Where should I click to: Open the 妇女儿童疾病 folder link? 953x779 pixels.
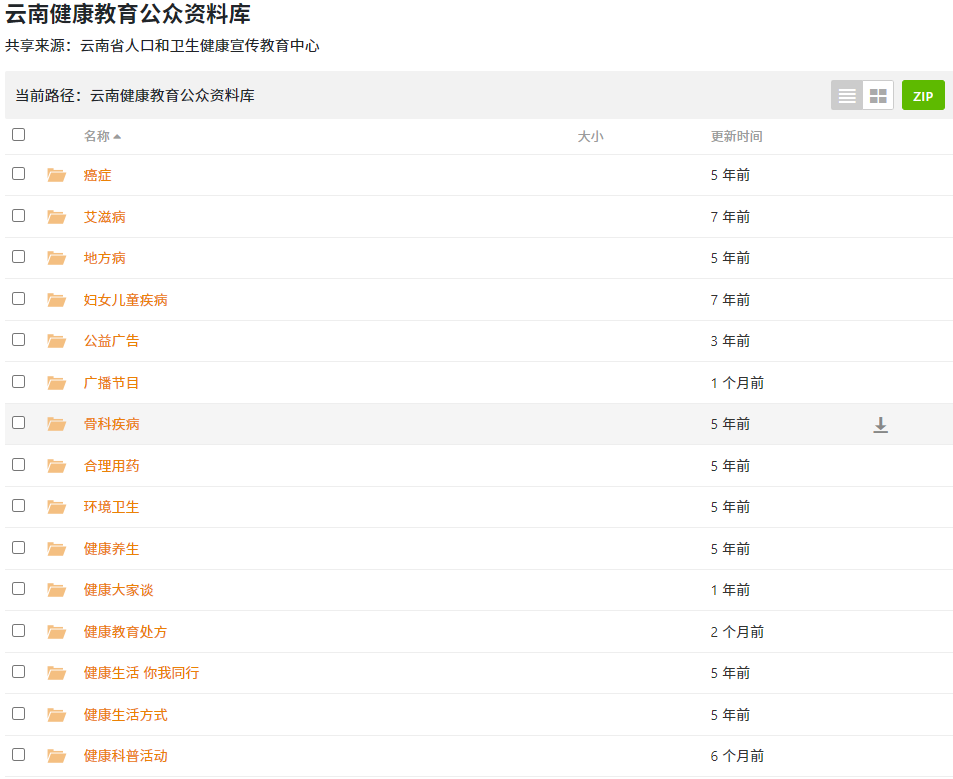point(125,300)
